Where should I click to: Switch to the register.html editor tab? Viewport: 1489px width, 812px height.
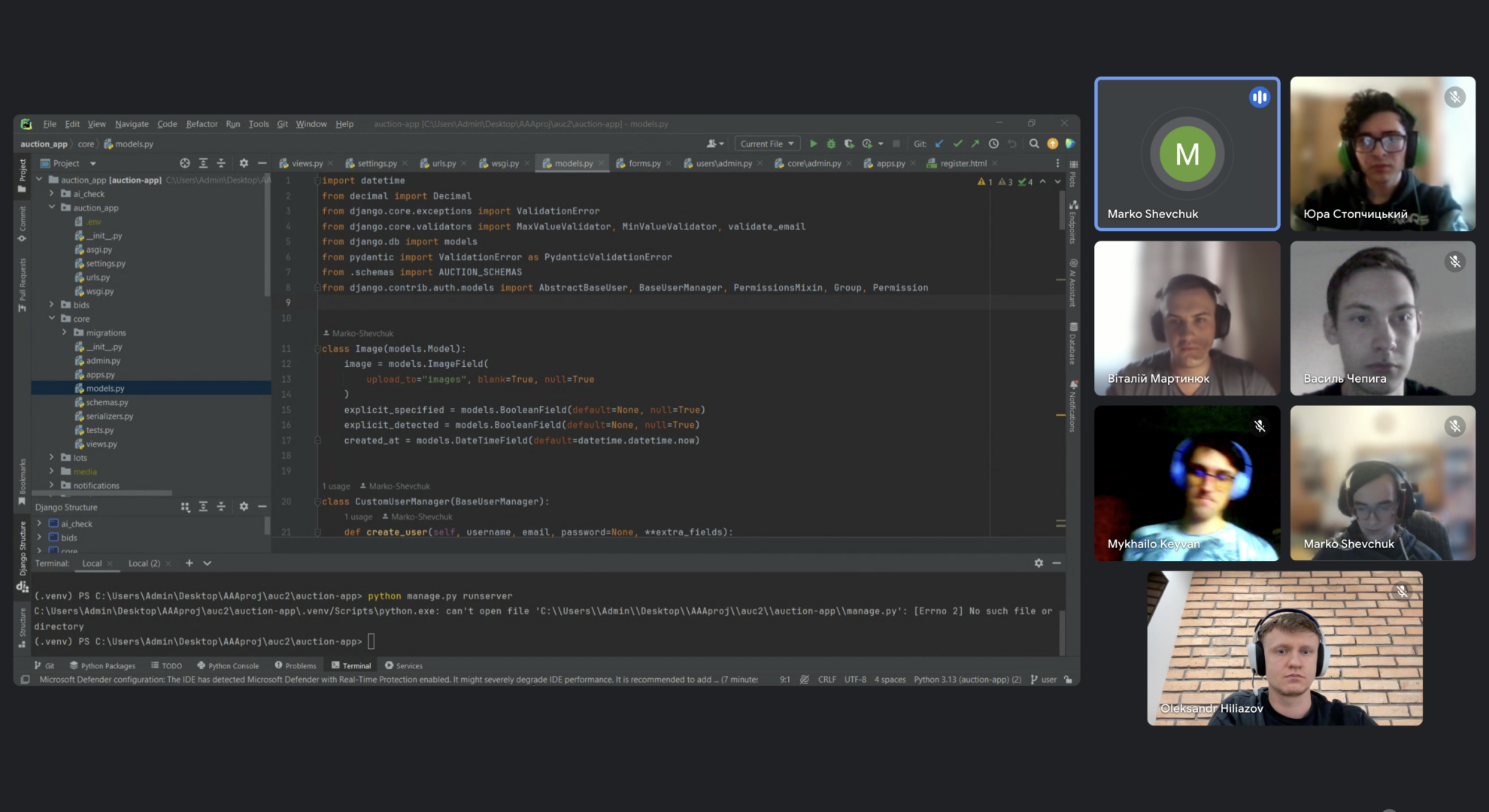tap(961, 162)
